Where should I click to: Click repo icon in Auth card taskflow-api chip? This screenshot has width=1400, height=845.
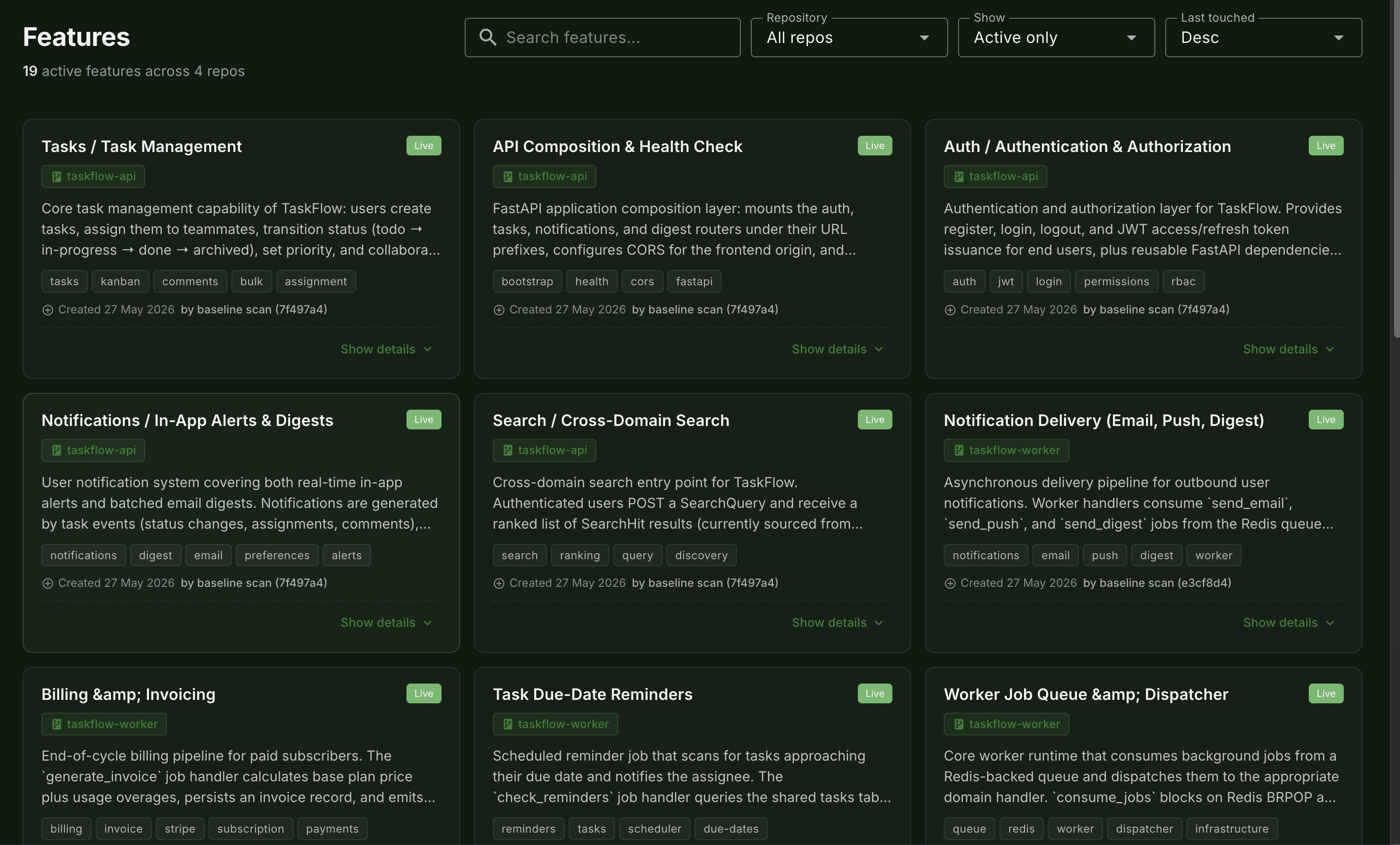pos(958,177)
